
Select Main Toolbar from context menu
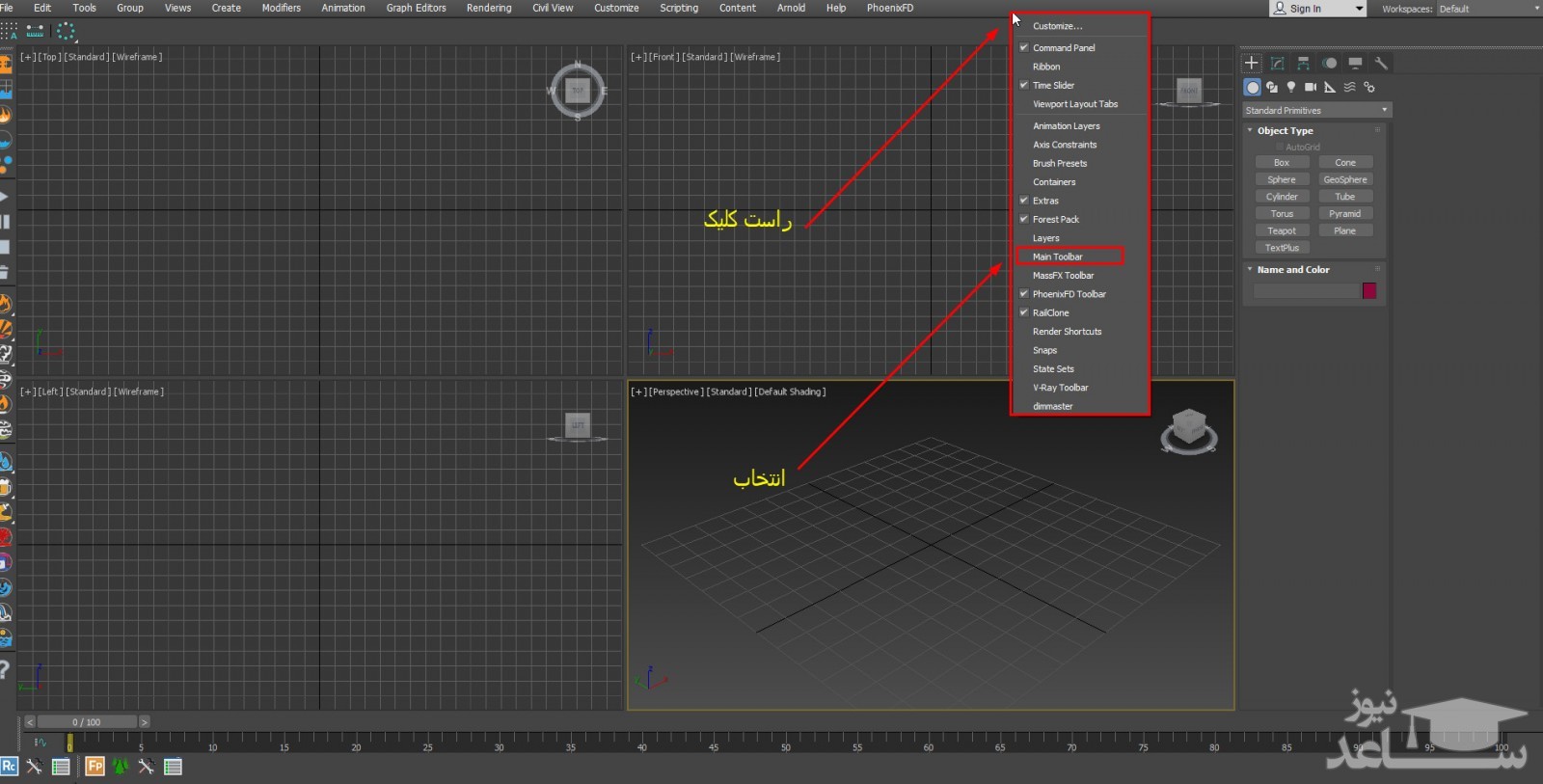(1057, 257)
